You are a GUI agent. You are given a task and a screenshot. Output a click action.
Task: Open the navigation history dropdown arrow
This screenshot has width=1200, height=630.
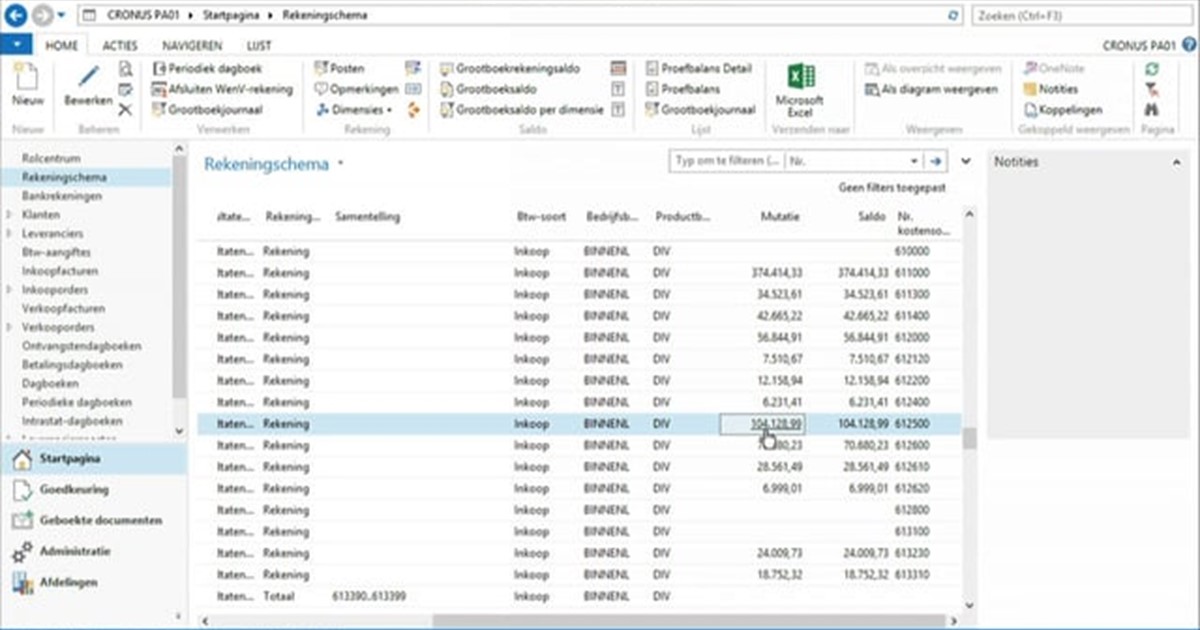pos(62,16)
